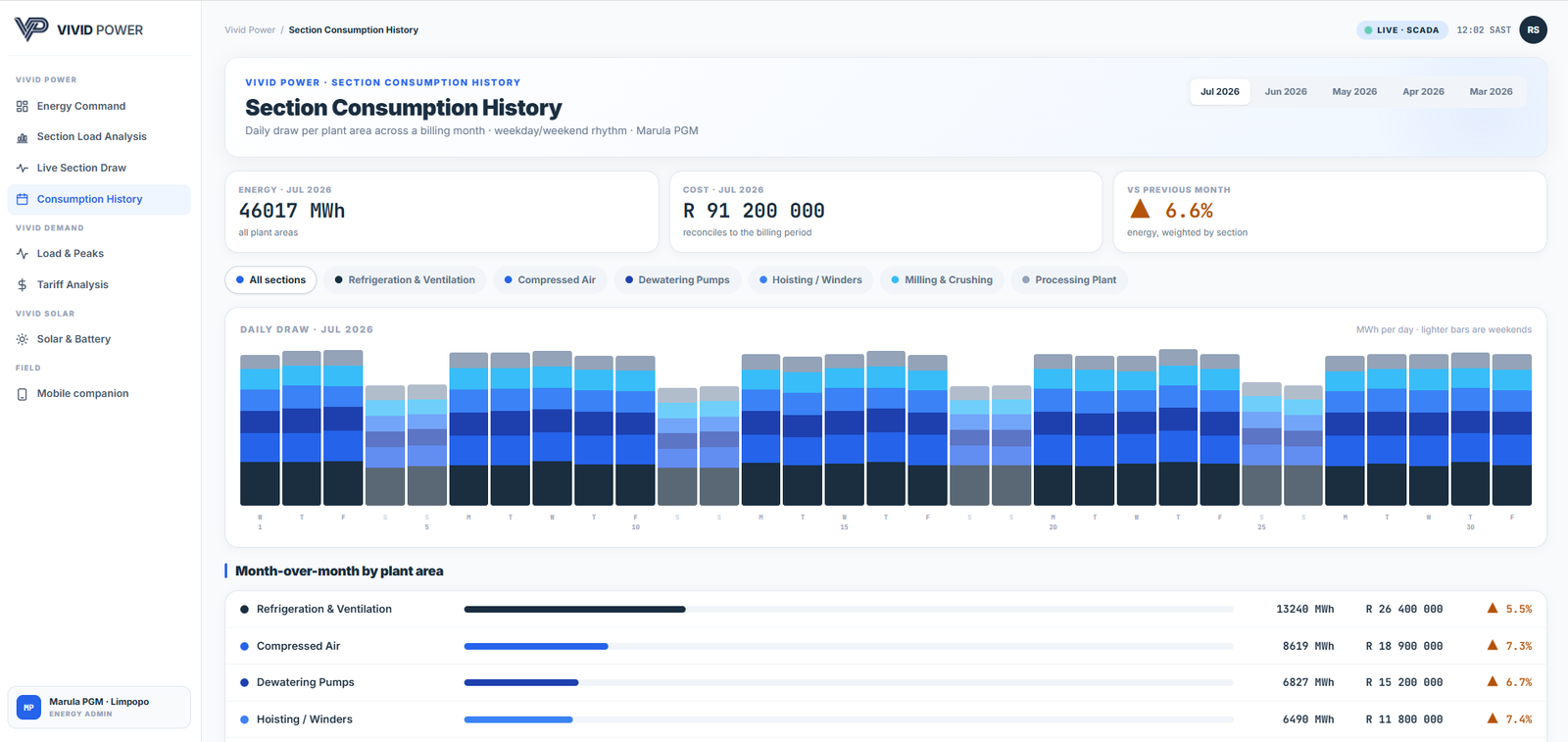
Task: Select the stacked bar for day 30
Action: point(1470,429)
